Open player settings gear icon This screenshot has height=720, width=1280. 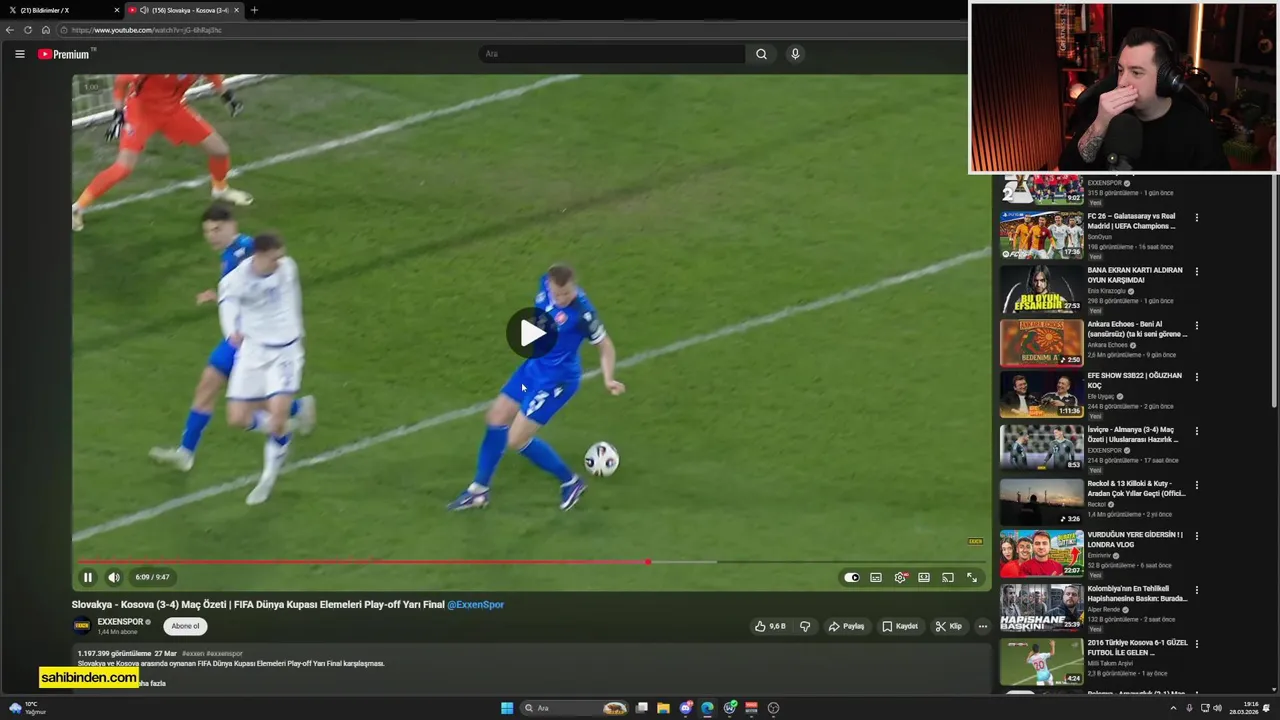tap(900, 577)
